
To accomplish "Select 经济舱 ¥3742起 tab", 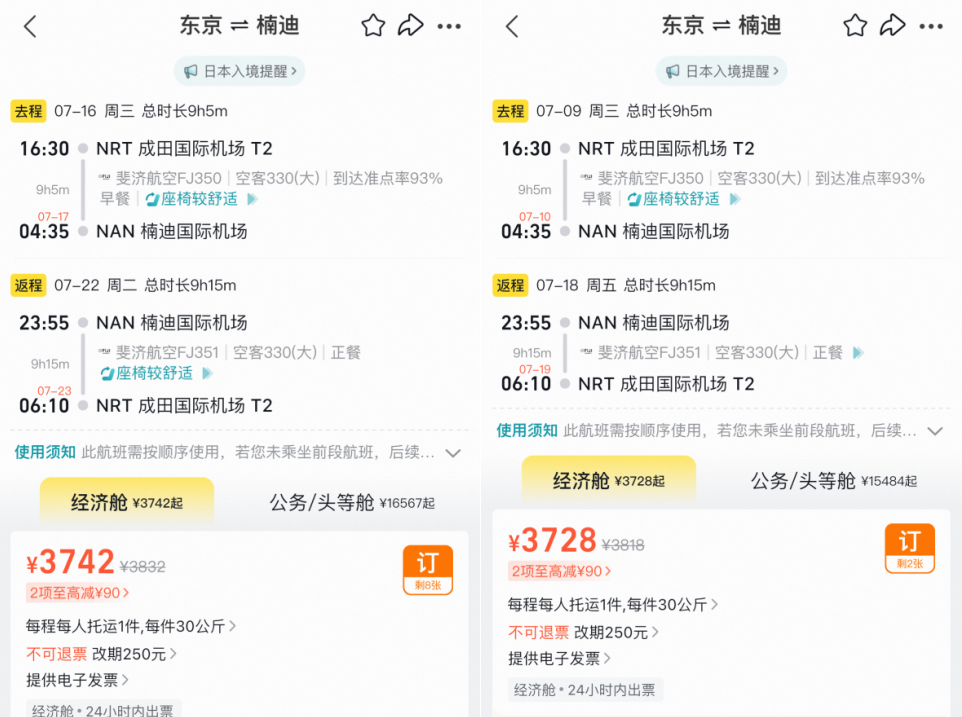I will 127,502.
